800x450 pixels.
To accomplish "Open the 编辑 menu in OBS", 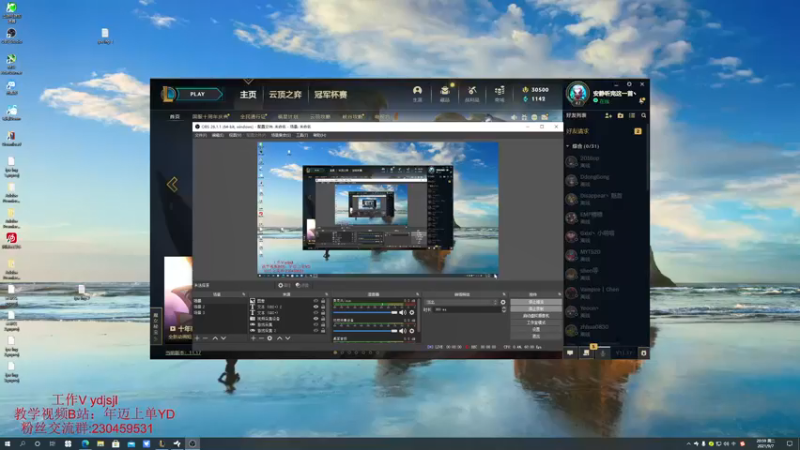I will pos(218,135).
